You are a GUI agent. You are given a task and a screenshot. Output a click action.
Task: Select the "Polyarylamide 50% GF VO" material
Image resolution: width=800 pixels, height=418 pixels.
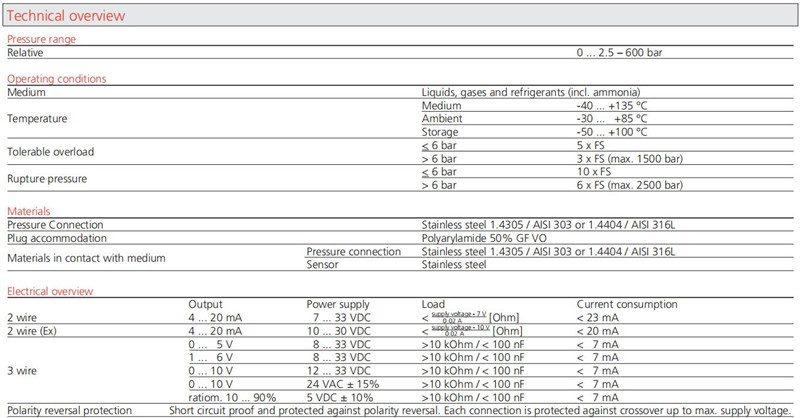[485, 238]
